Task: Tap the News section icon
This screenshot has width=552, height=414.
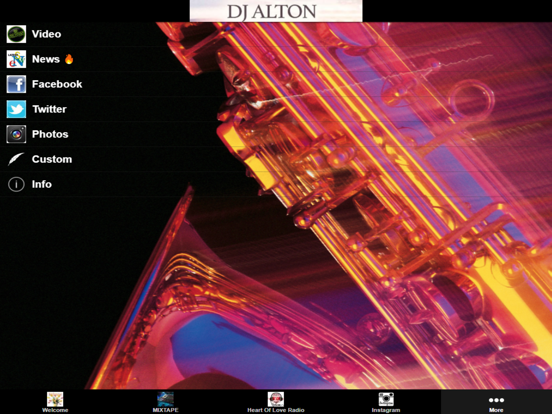Action: click(16, 59)
